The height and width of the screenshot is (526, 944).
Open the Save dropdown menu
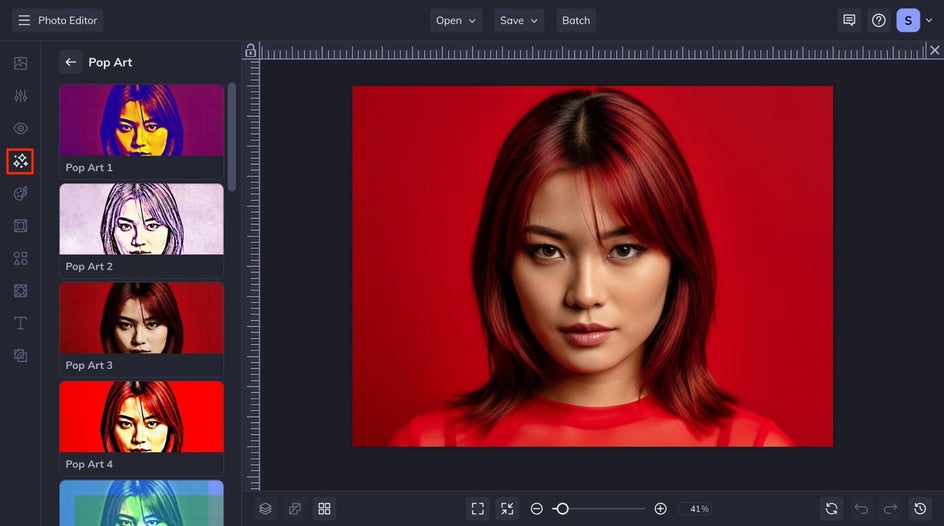(519, 20)
